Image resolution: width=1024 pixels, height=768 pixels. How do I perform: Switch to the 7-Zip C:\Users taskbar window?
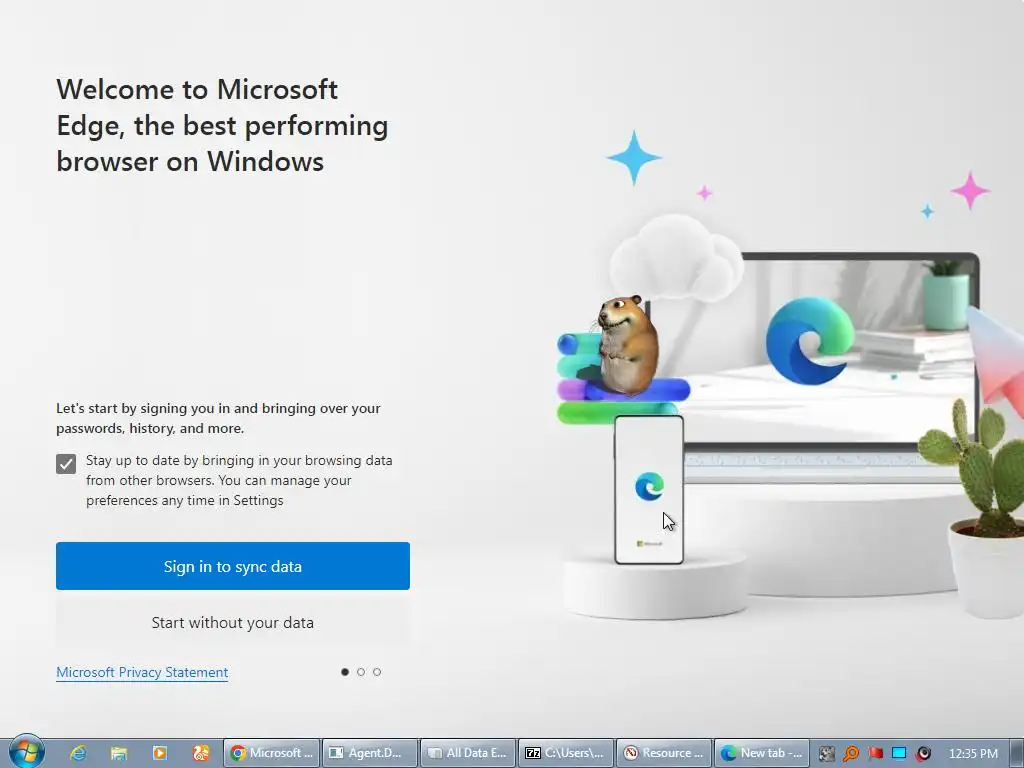click(x=566, y=753)
